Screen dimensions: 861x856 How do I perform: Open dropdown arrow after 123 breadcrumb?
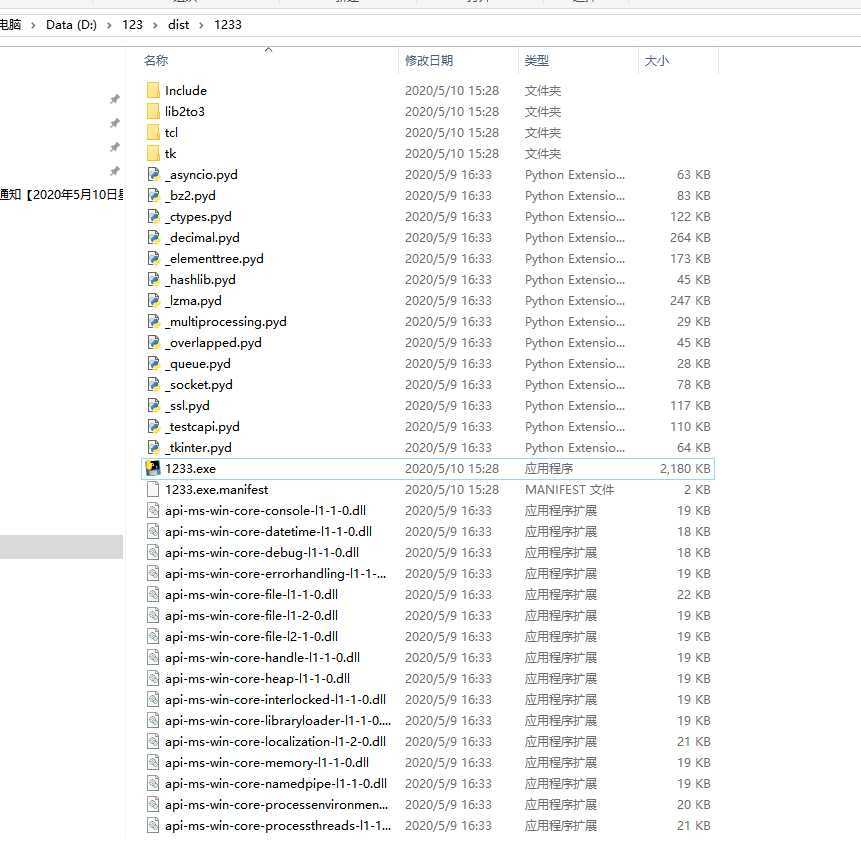[x=155, y=25]
